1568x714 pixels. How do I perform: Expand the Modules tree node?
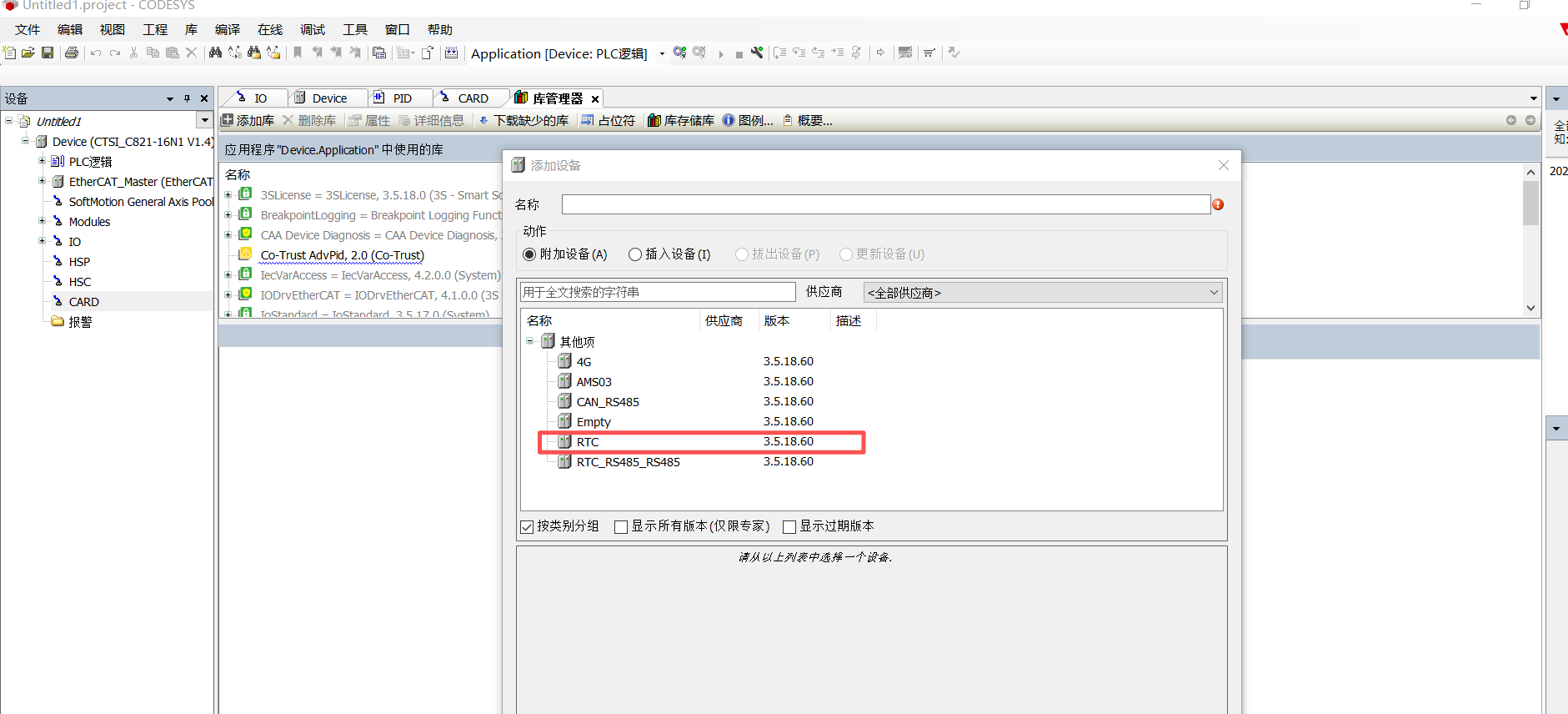(42, 221)
